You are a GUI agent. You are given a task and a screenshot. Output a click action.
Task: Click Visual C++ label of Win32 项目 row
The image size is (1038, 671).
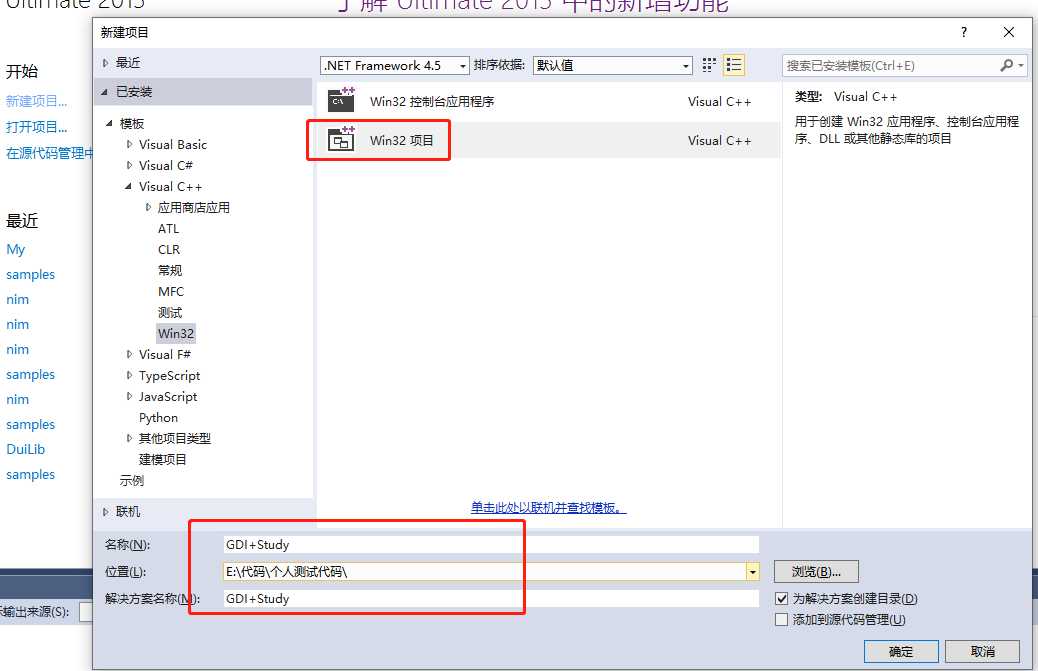tap(720, 140)
